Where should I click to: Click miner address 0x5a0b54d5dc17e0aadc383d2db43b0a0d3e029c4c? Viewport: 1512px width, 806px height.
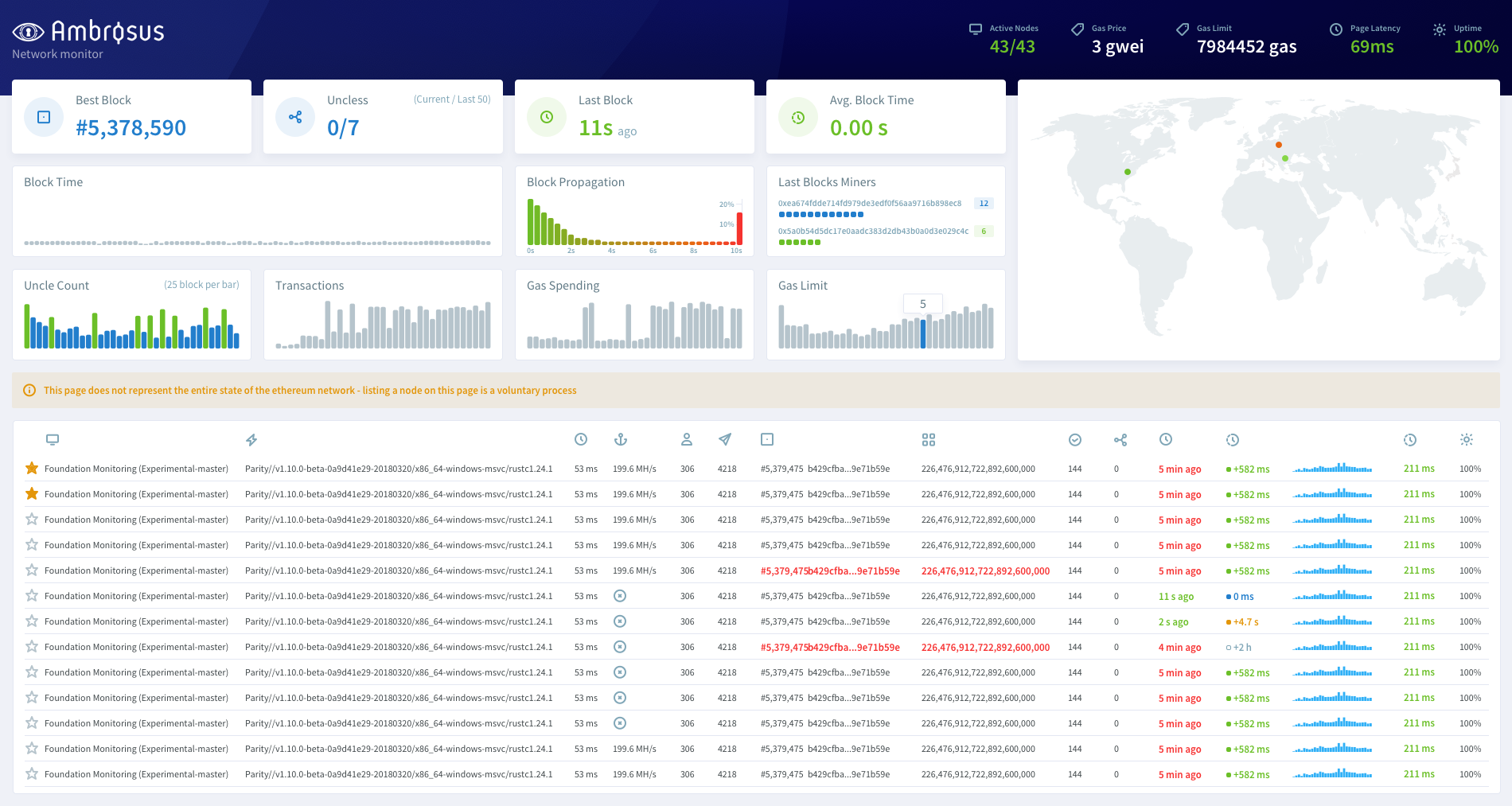click(873, 232)
